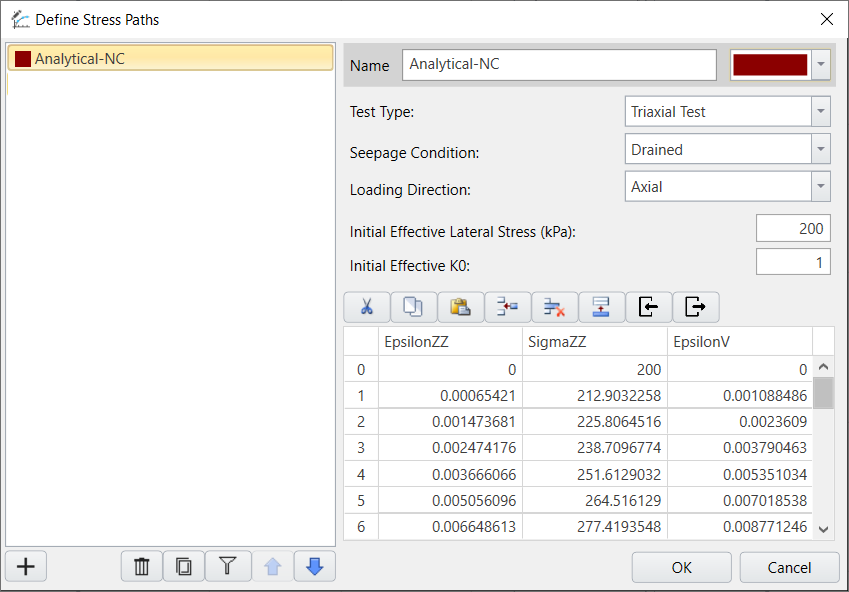
Task: Move stress path down the list
Action: [x=314, y=566]
